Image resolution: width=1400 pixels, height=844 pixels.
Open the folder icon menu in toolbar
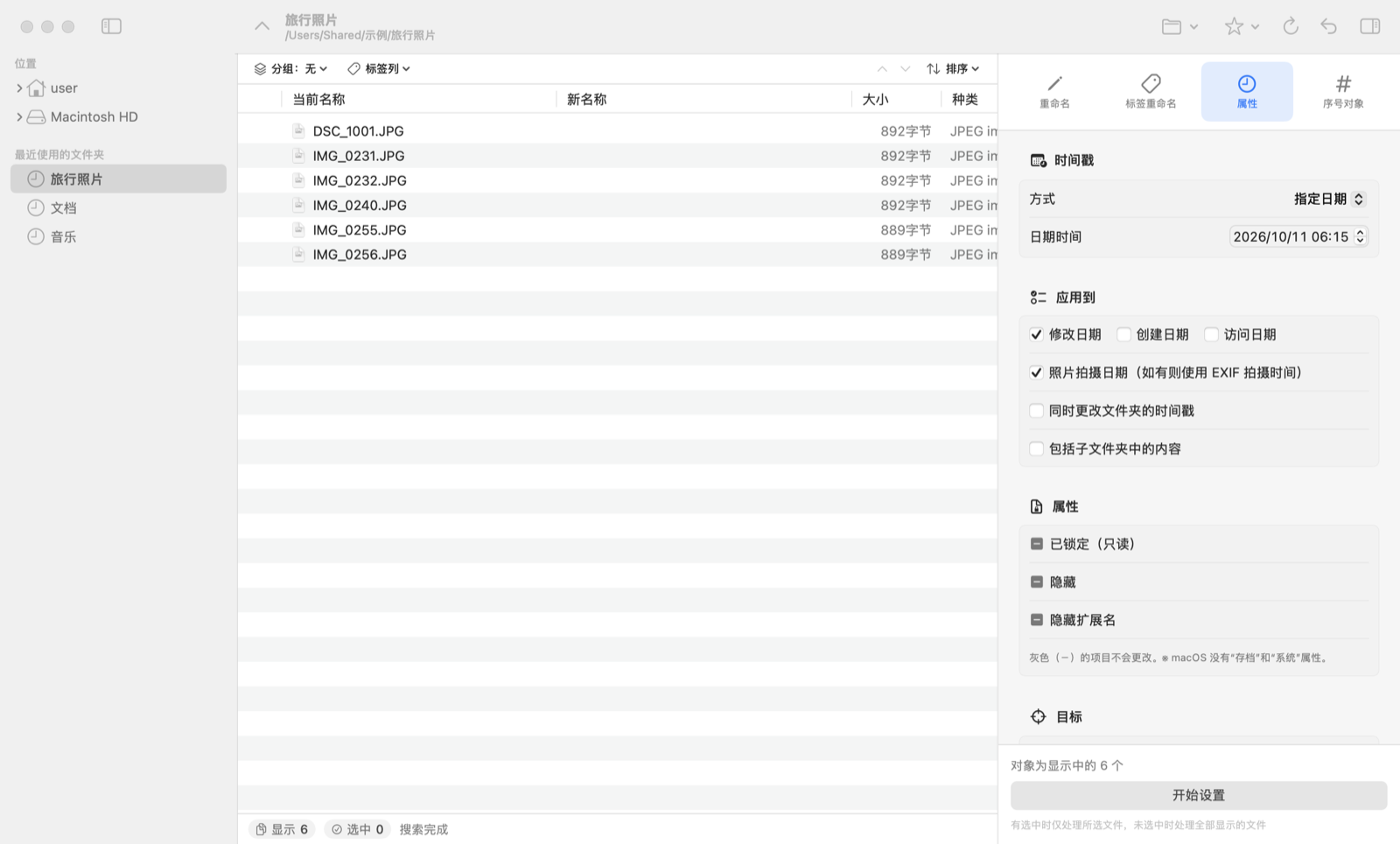1179,26
